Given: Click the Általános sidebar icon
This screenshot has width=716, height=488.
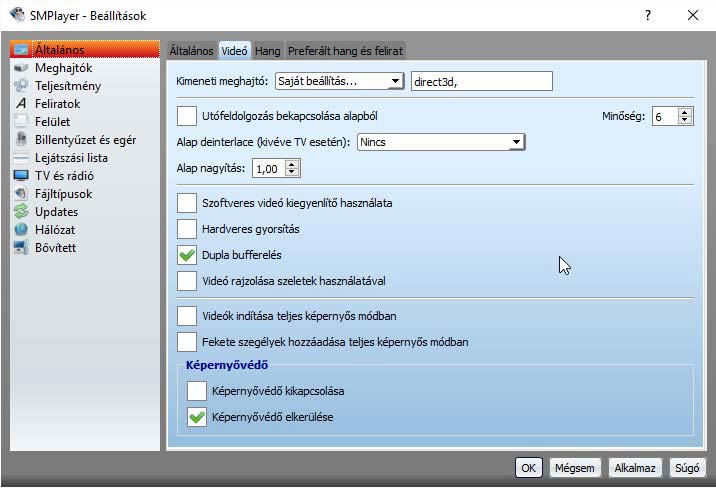Looking at the screenshot, I should click(x=21, y=49).
